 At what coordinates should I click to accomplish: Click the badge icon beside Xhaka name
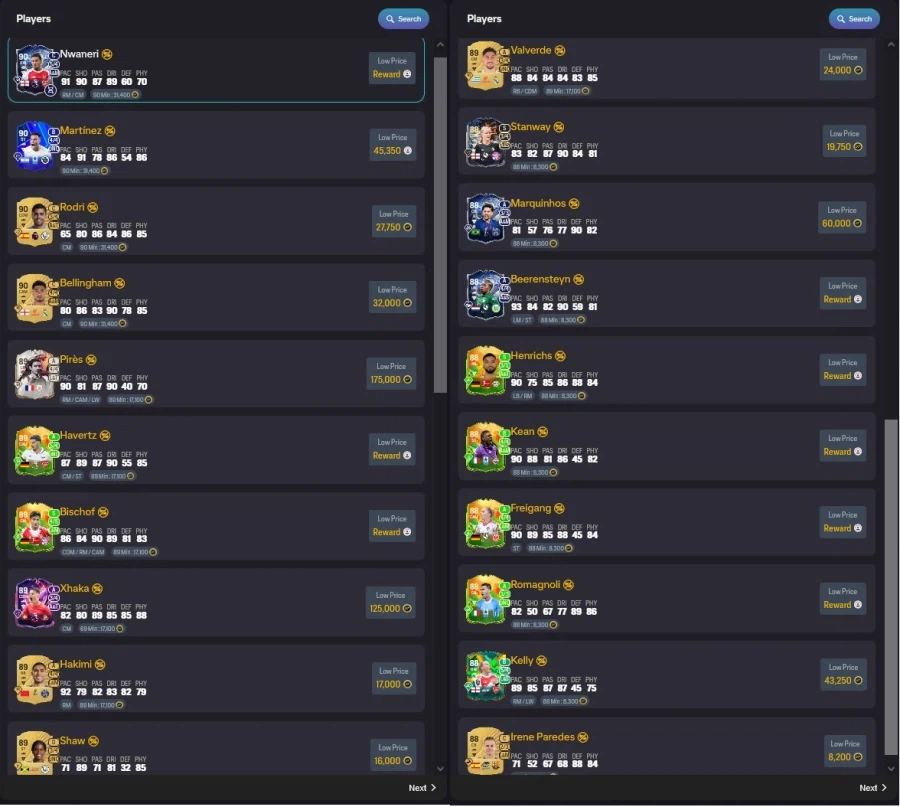click(x=98, y=589)
